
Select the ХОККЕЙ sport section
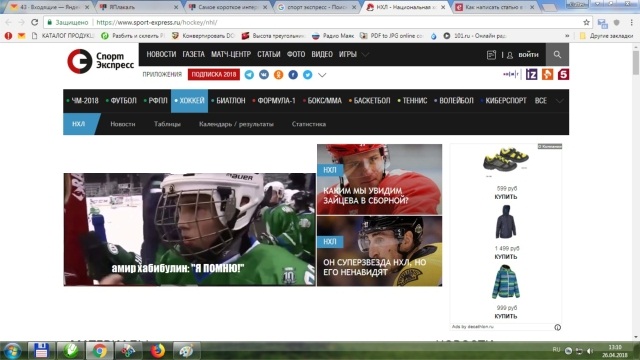click(x=189, y=100)
